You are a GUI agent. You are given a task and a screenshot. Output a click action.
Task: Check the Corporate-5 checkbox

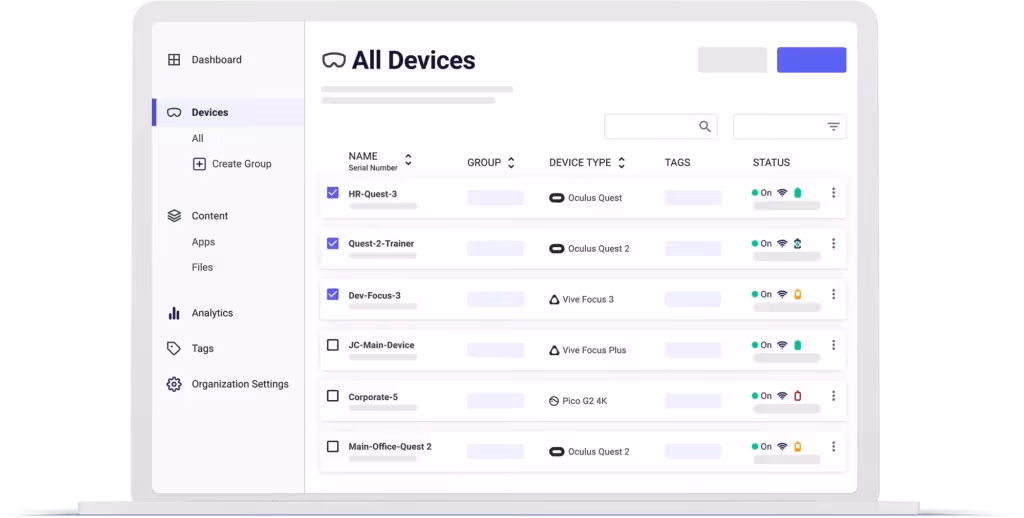point(333,396)
